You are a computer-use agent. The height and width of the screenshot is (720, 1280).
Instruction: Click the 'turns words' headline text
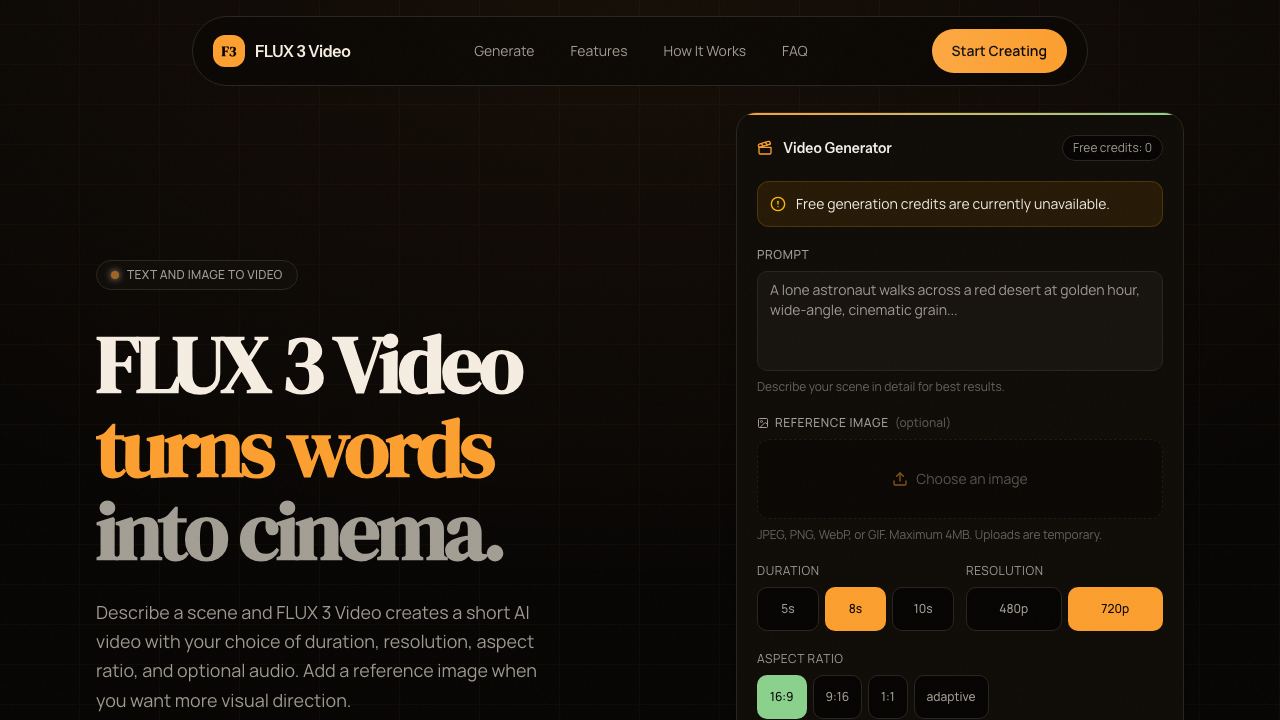[296, 450]
